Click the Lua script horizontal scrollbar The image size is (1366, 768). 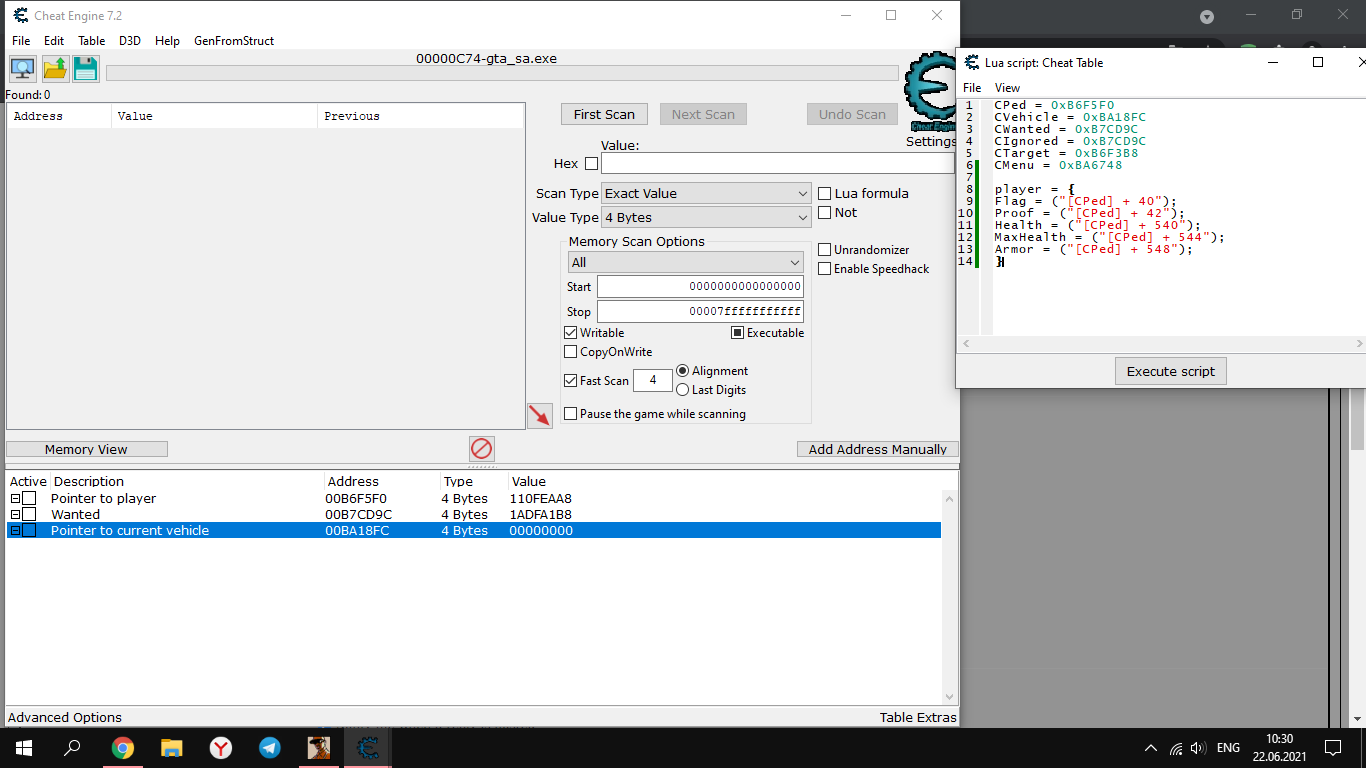coord(1160,343)
